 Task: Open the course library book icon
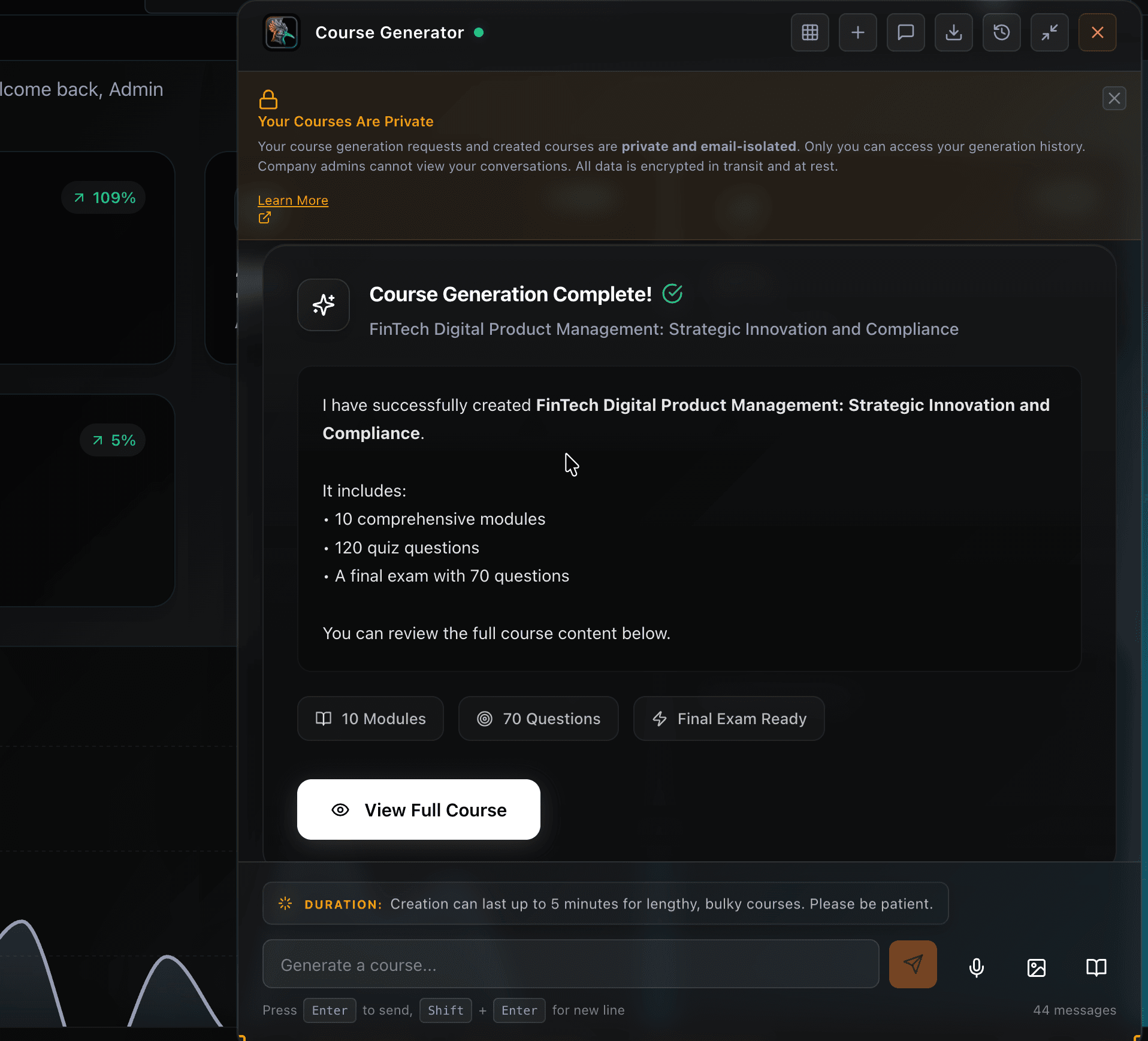point(1096,967)
